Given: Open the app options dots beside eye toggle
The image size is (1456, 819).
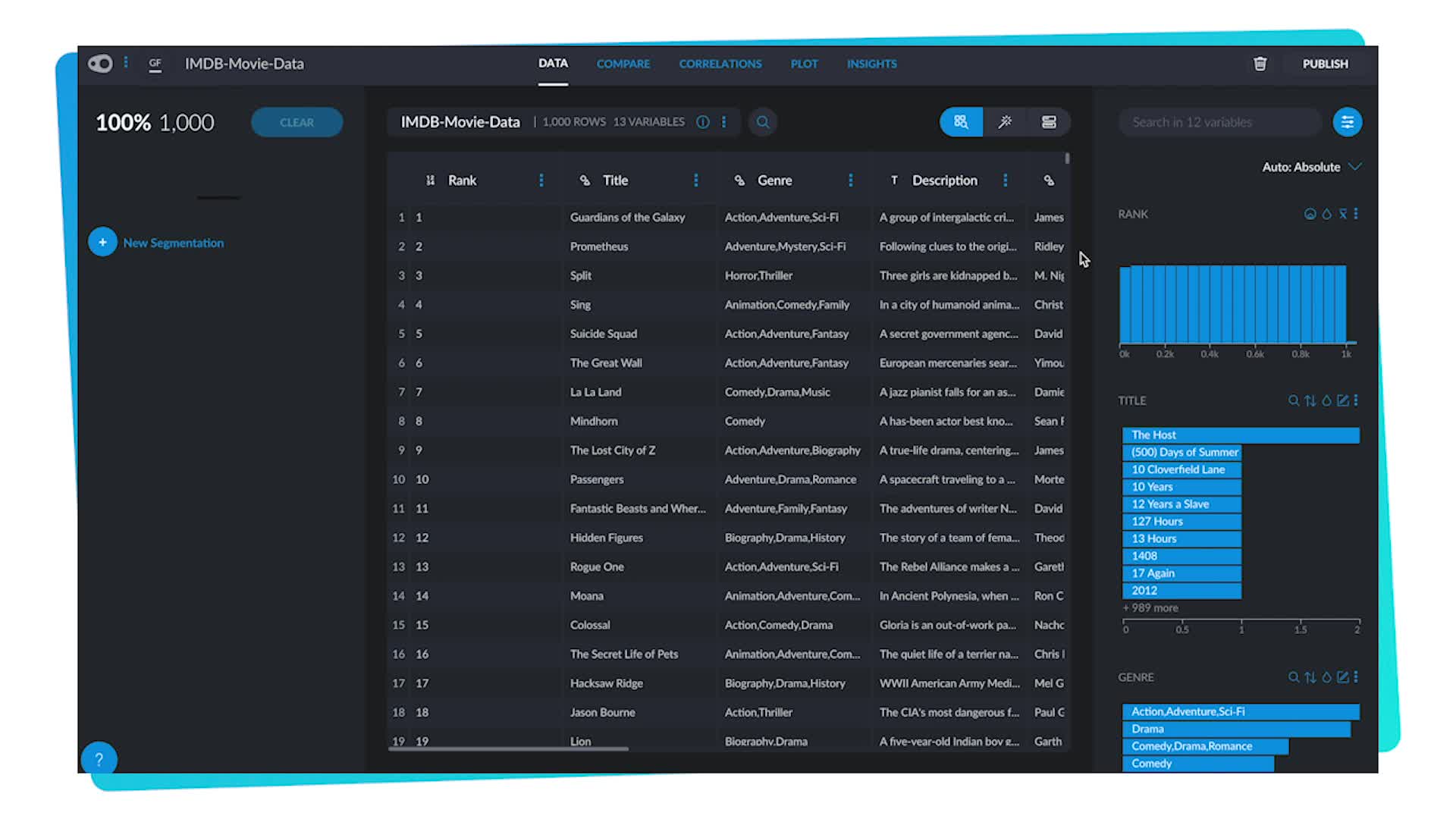Looking at the screenshot, I should coord(126,63).
